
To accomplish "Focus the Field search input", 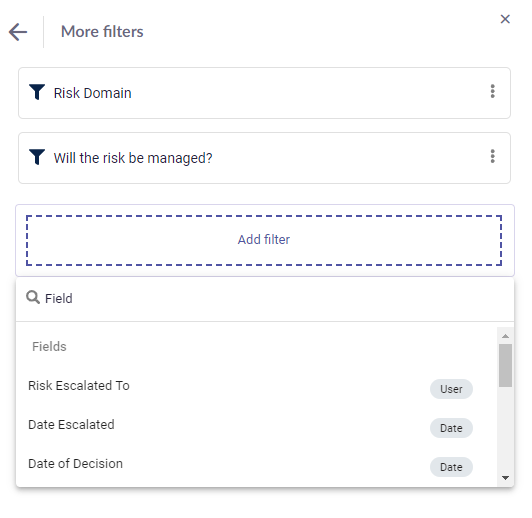I will (265, 299).
